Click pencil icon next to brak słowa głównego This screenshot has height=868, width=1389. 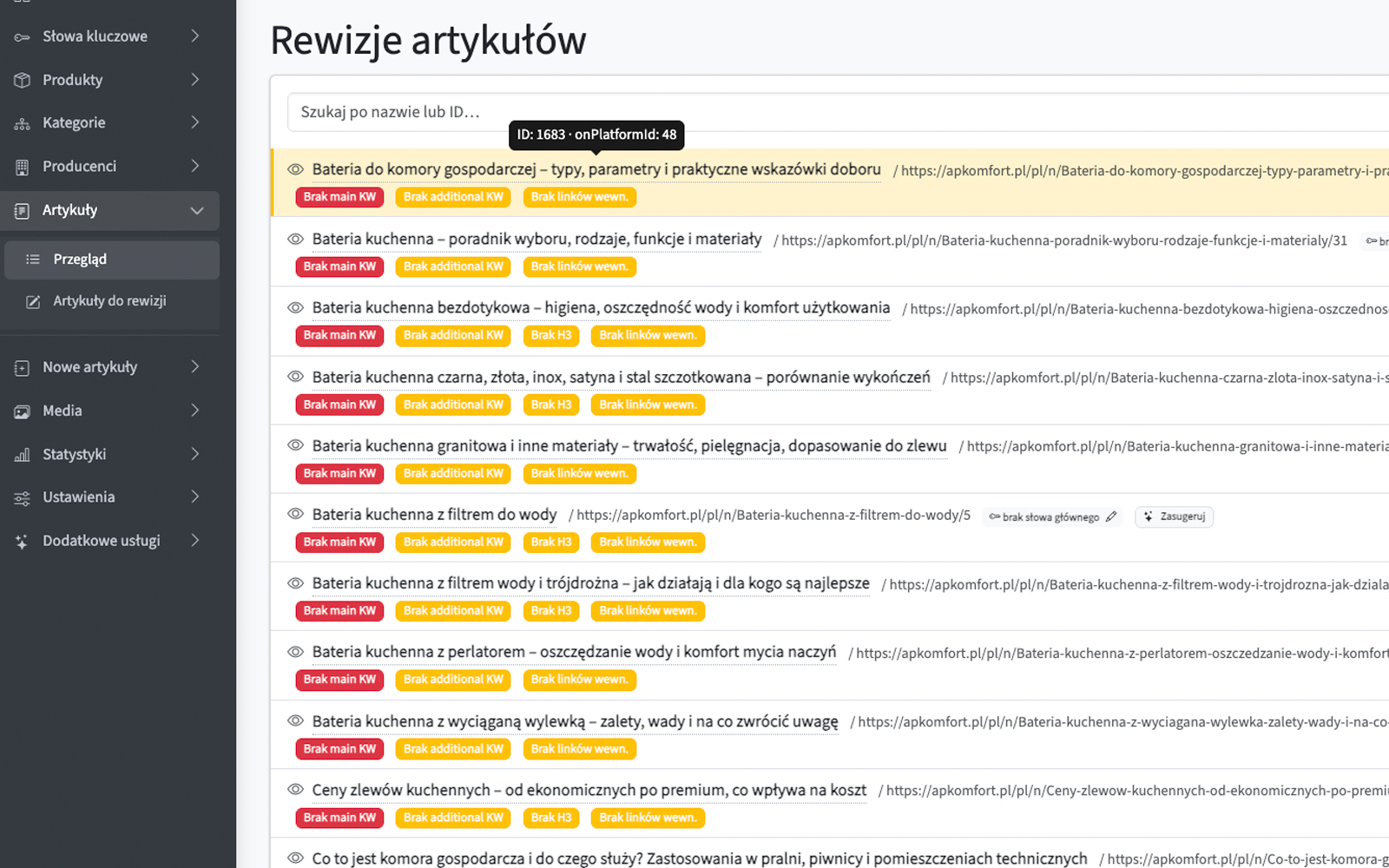[x=1111, y=516]
